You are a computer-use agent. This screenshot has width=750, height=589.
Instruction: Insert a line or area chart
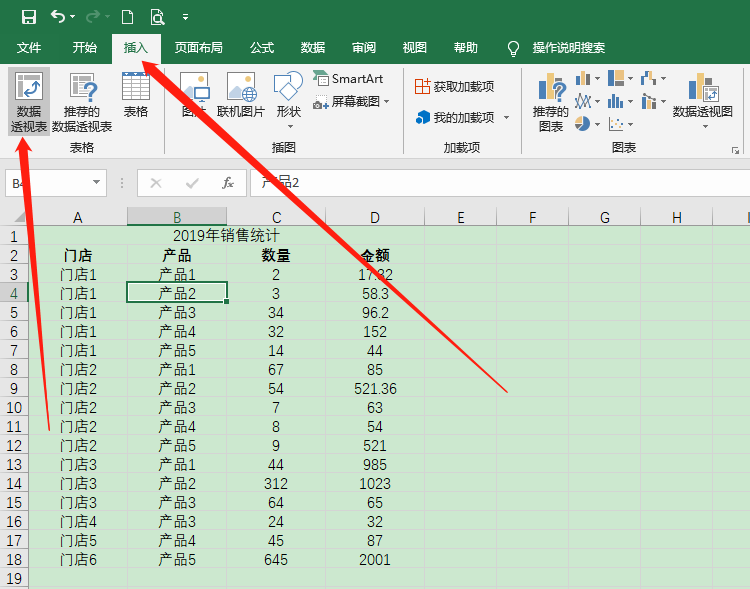(x=587, y=101)
